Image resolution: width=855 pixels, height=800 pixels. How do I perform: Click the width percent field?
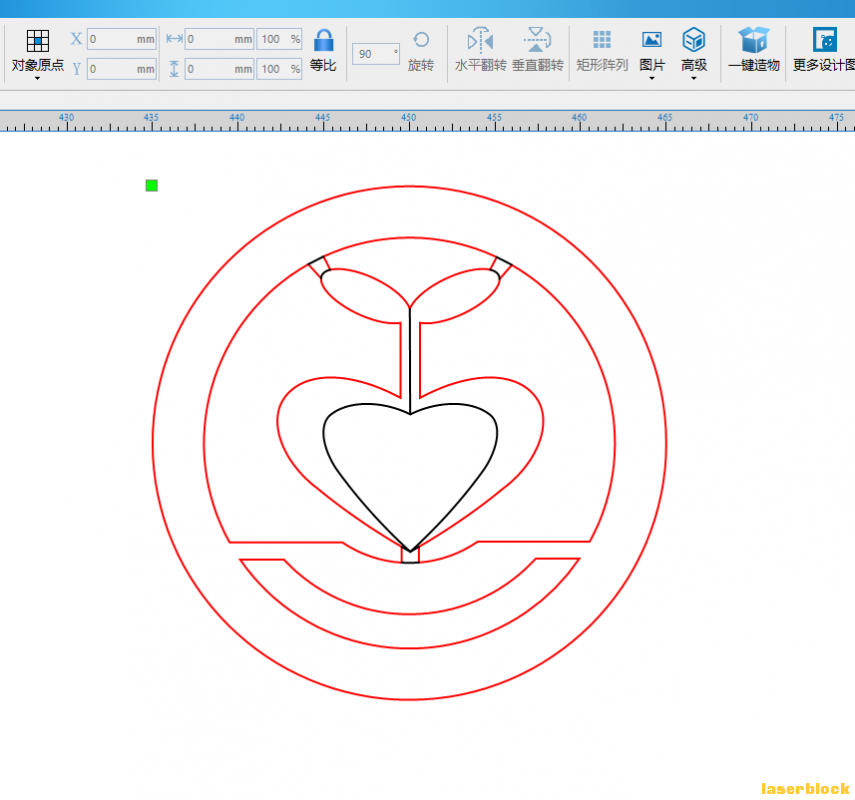coord(279,39)
